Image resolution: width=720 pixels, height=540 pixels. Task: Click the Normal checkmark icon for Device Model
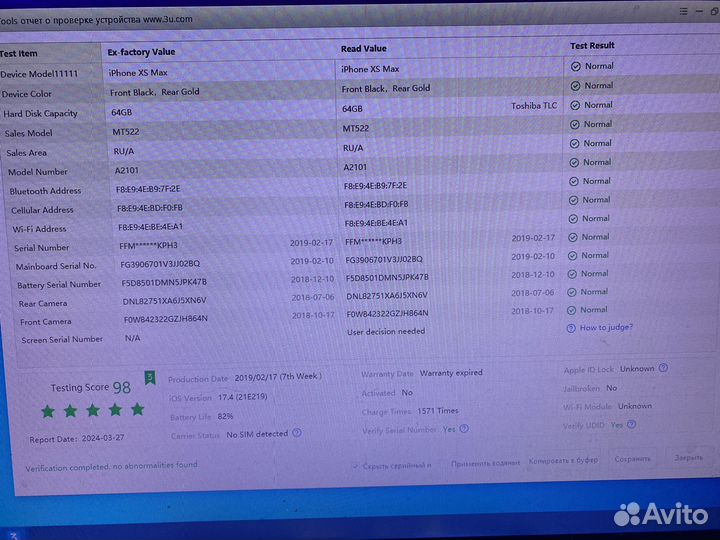click(575, 67)
